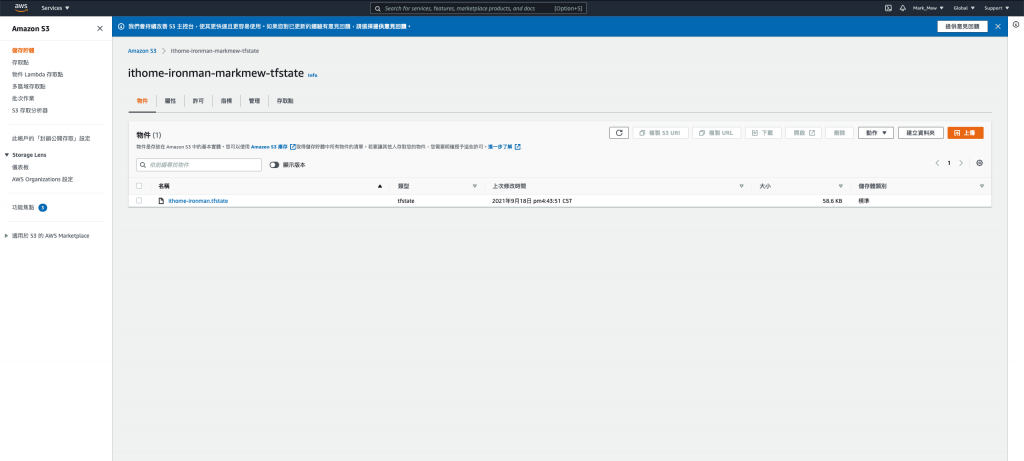Switch to the 屬性 (Properties) tab
The image size is (1024, 461).
tap(170, 101)
